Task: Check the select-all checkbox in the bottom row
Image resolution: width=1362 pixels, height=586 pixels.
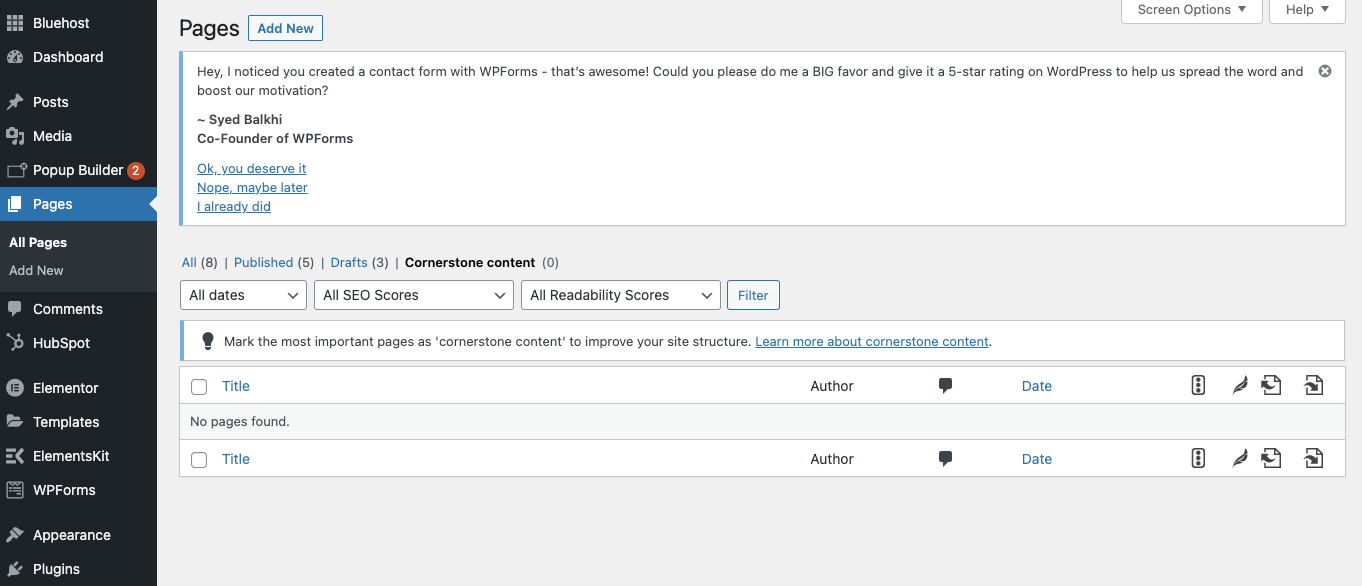Action: (x=199, y=459)
